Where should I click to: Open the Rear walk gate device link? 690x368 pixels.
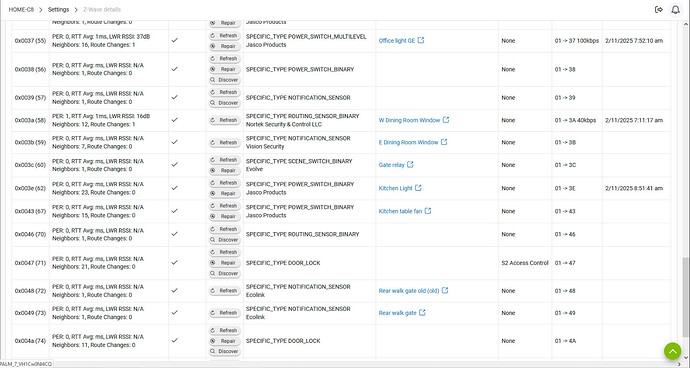[x=397, y=313]
